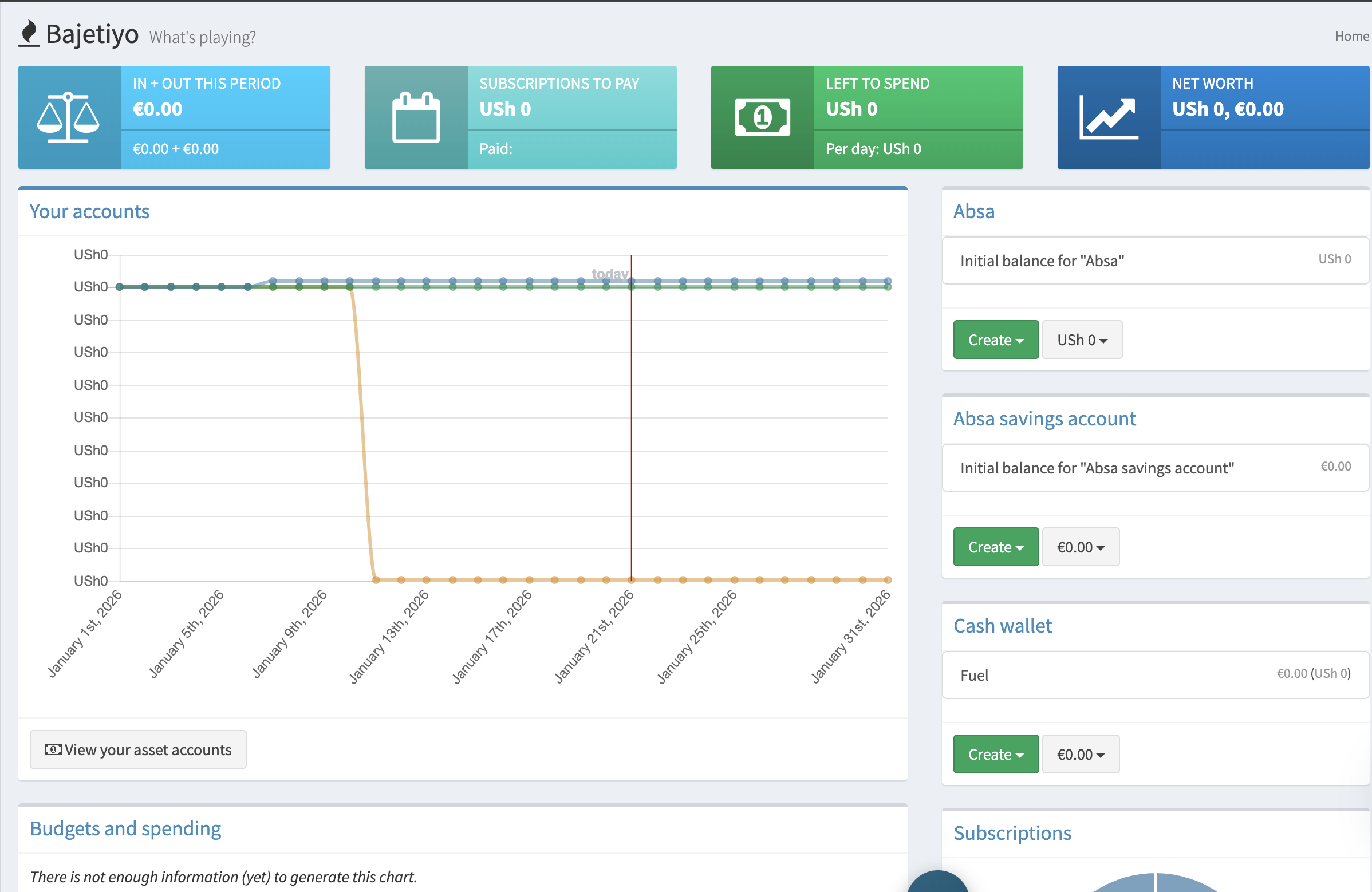Open the "Absa savings account" page
This screenshot has height=892, width=1372.
click(1044, 419)
